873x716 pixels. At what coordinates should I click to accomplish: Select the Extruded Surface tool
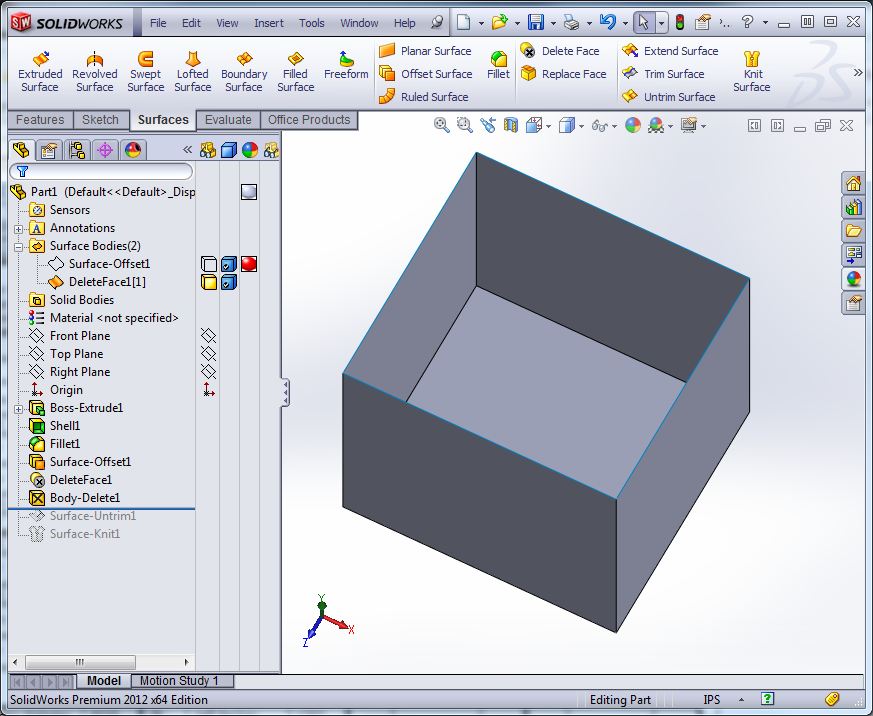(40, 72)
